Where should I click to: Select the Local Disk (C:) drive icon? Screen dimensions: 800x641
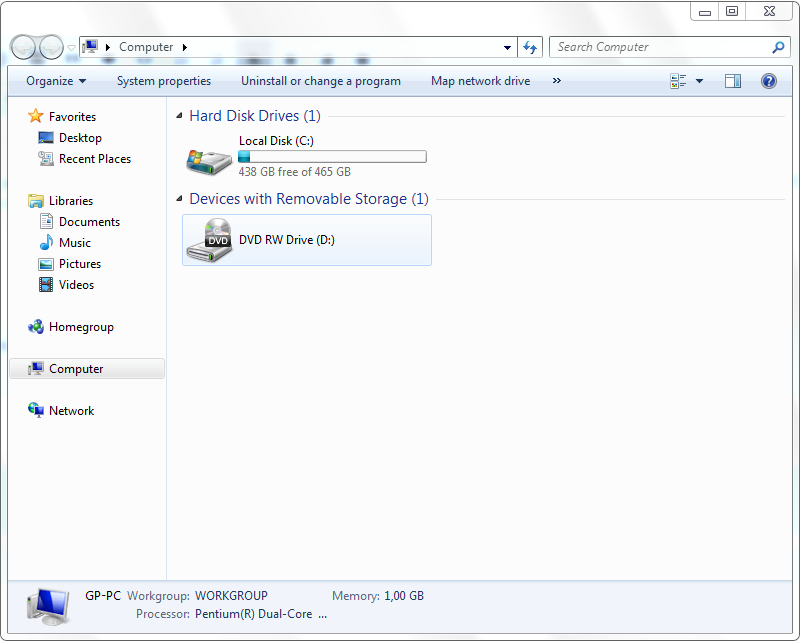point(209,158)
